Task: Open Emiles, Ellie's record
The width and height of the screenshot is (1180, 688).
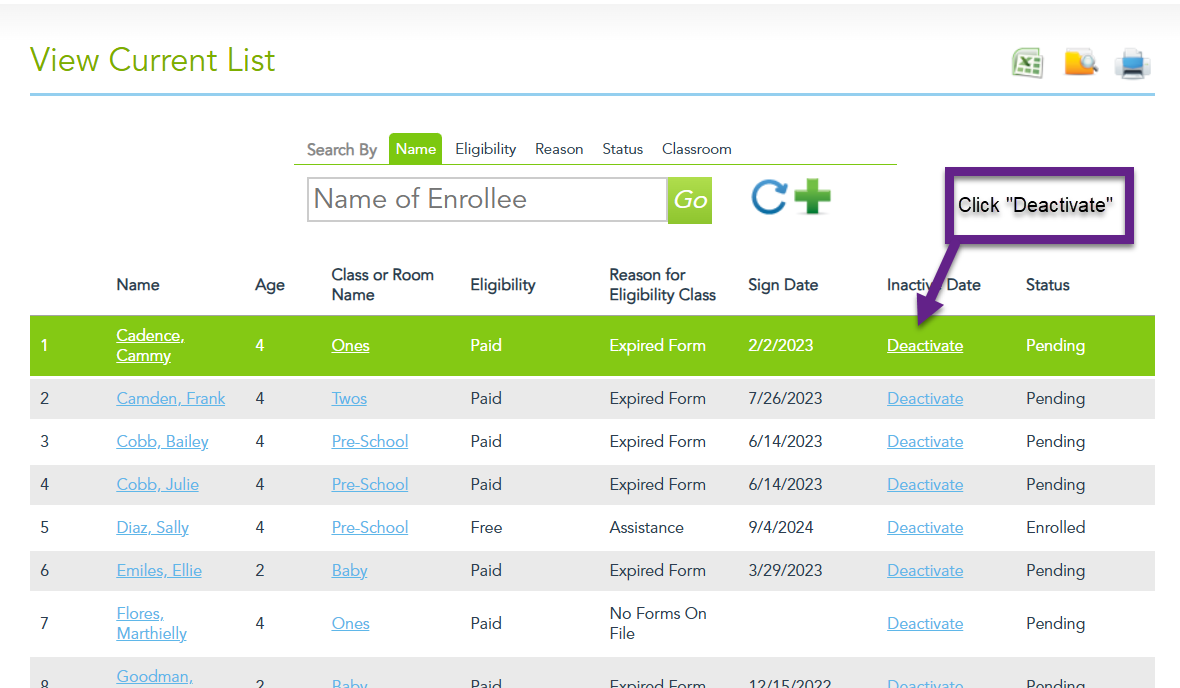Action: pyautogui.click(x=159, y=570)
